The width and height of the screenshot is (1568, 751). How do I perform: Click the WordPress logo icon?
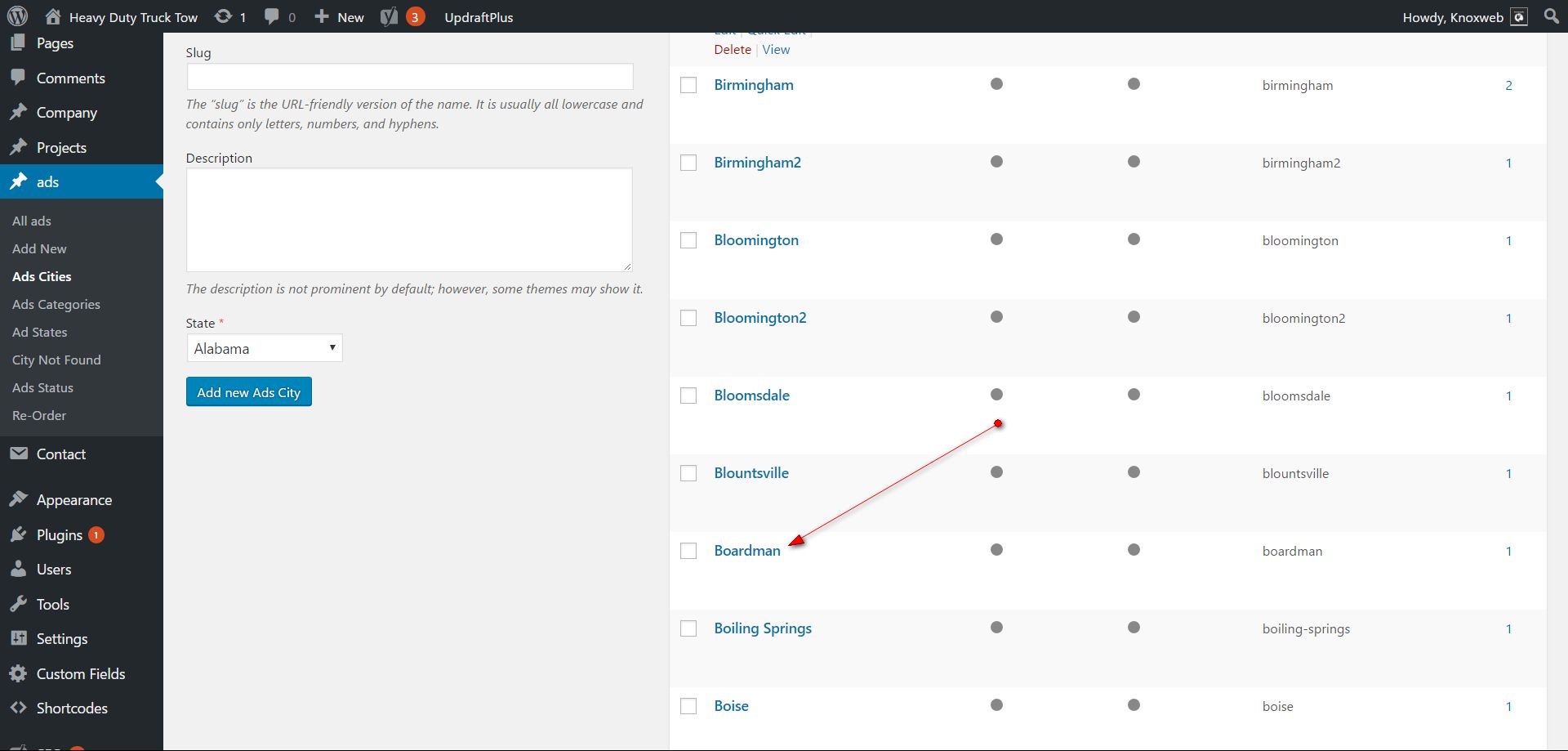coord(17,16)
